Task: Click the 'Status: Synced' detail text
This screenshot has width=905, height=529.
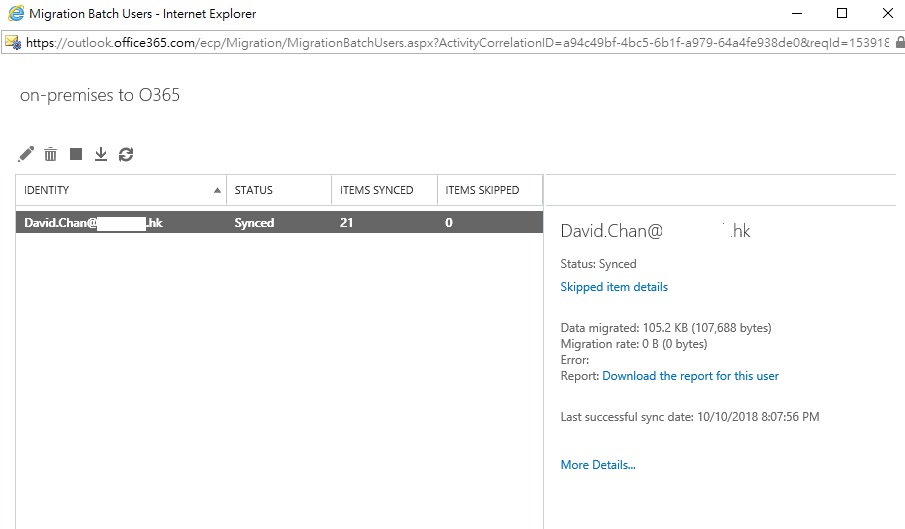Action: click(x=599, y=264)
